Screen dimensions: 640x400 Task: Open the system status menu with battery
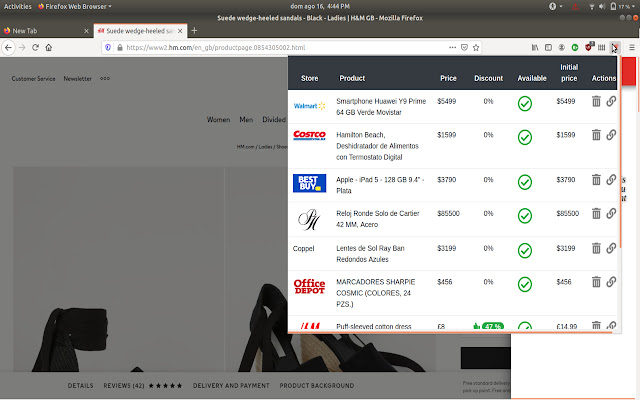(623, 6)
